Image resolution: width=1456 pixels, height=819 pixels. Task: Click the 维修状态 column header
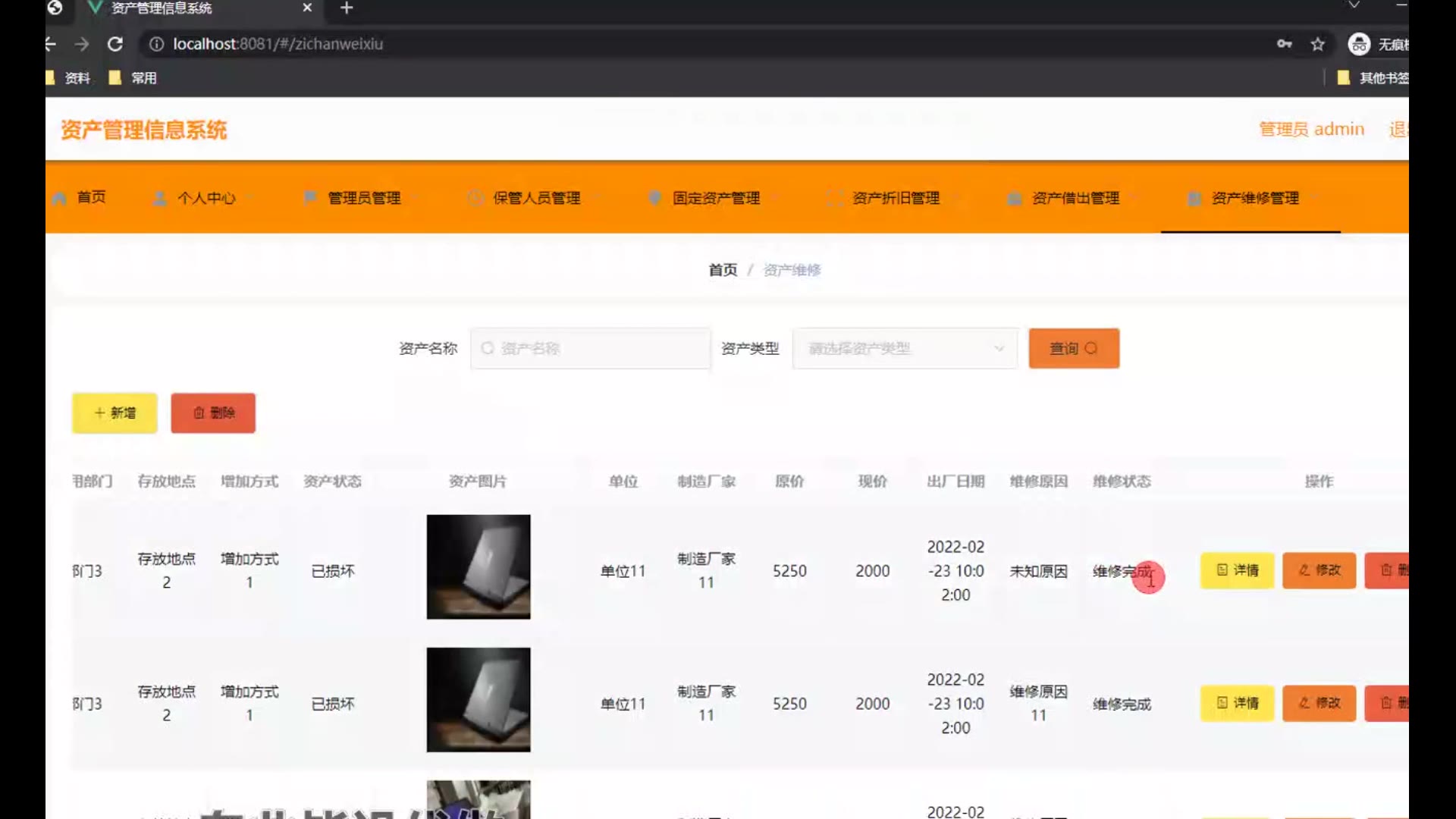click(x=1122, y=482)
